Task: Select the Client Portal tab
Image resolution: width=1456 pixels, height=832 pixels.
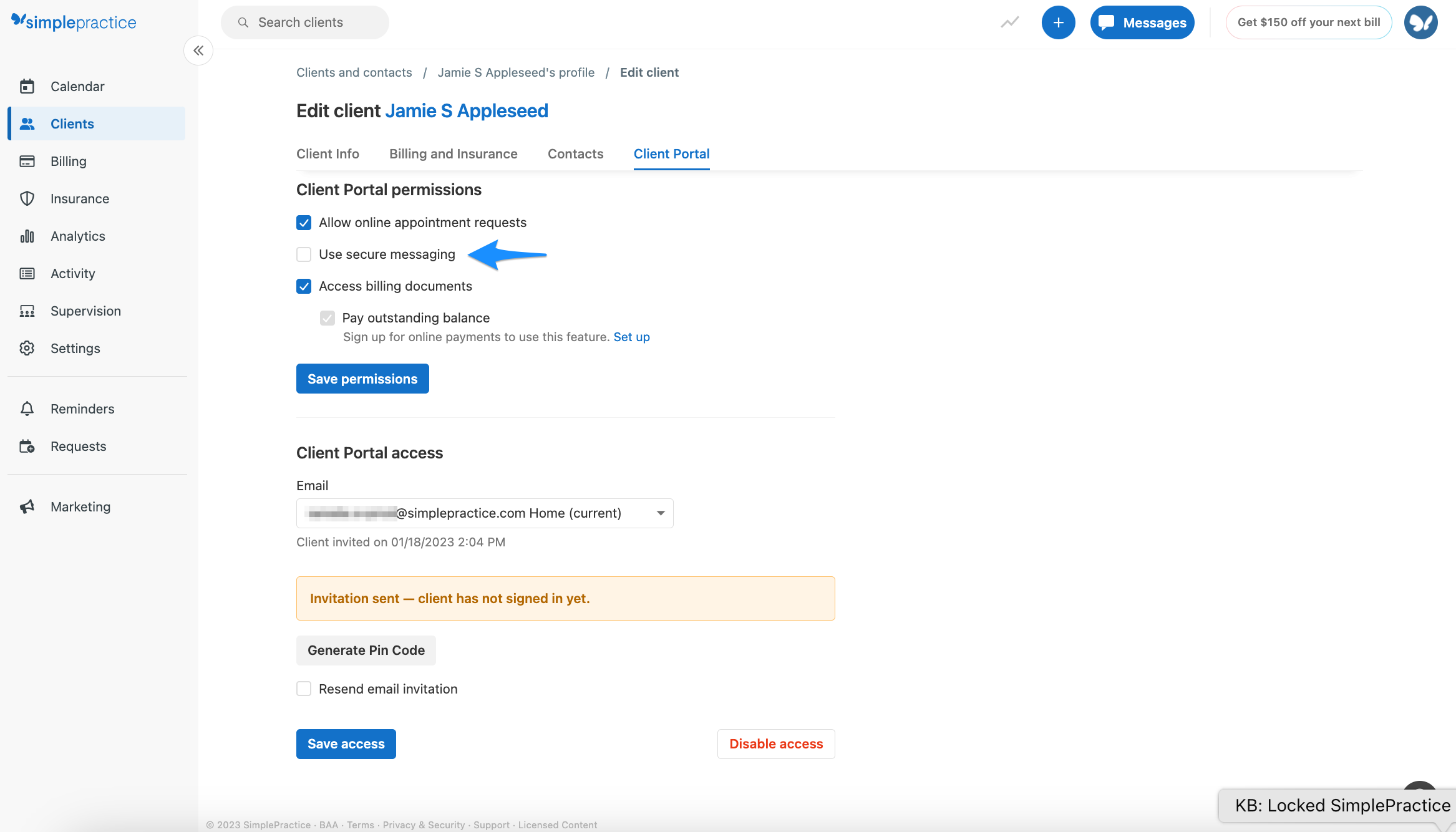Action: click(x=671, y=153)
